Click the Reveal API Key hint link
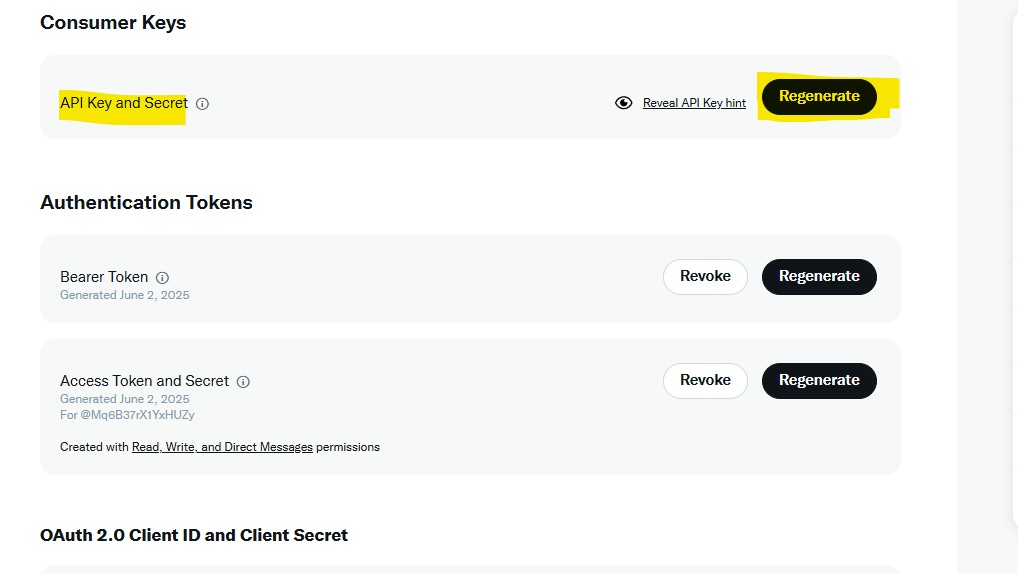The image size is (1018, 574). click(694, 103)
